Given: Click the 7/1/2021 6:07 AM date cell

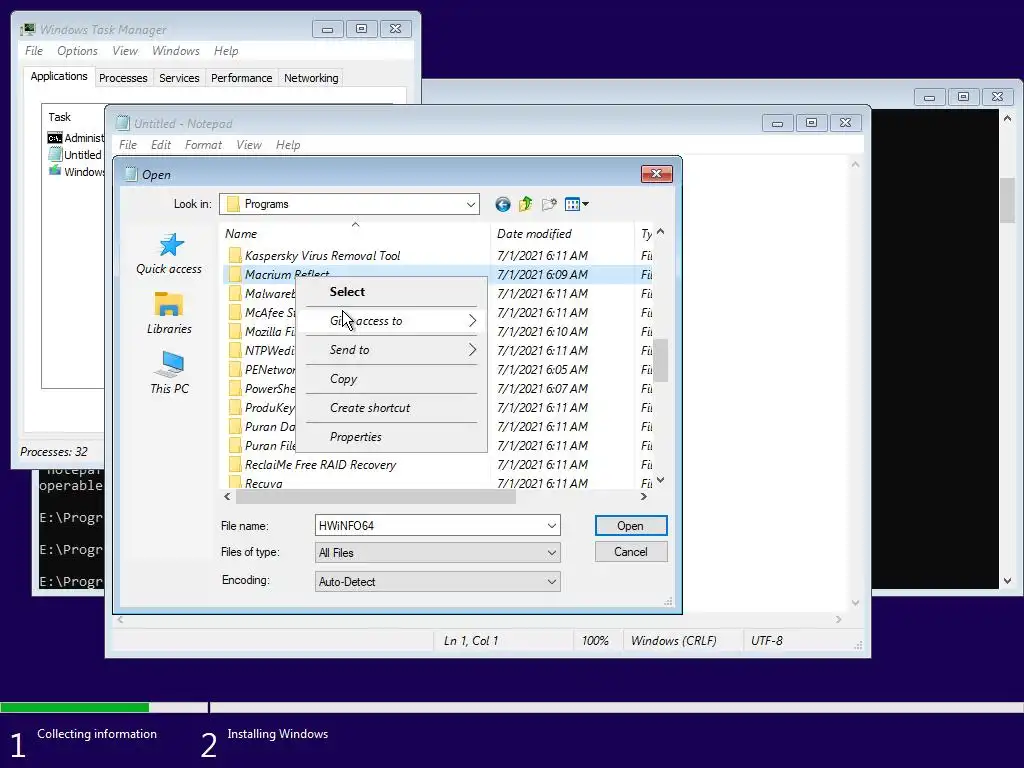Looking at the screenshot, I should (542, 389).
